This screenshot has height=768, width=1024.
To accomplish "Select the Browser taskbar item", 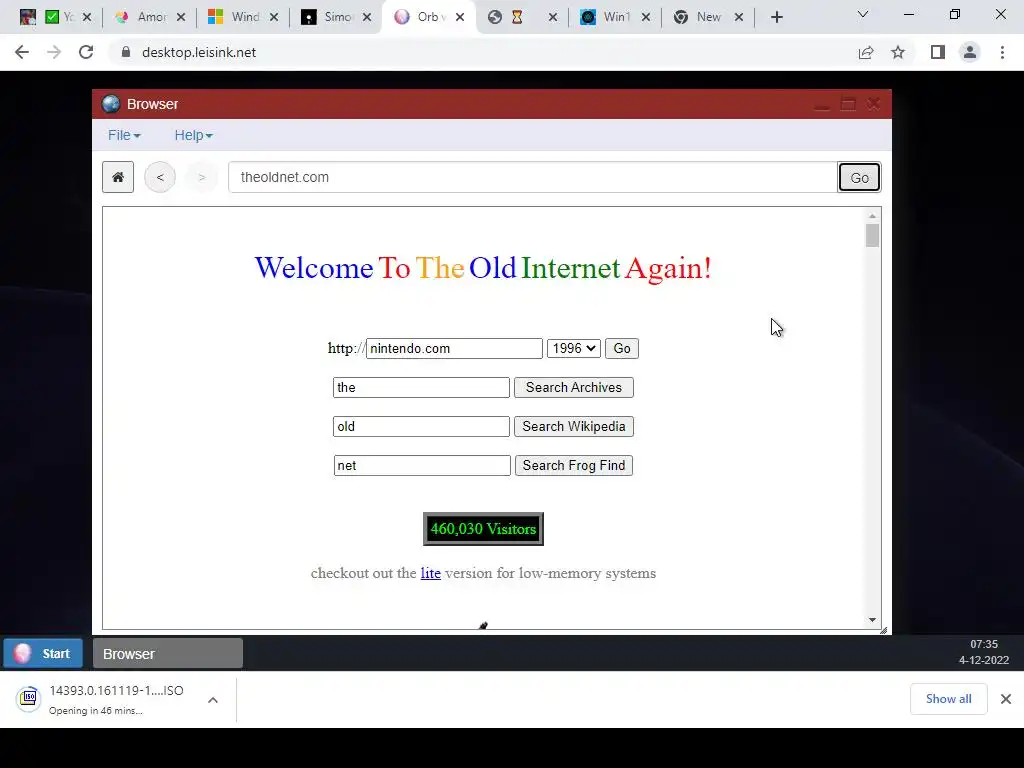I will pos(168,653).
